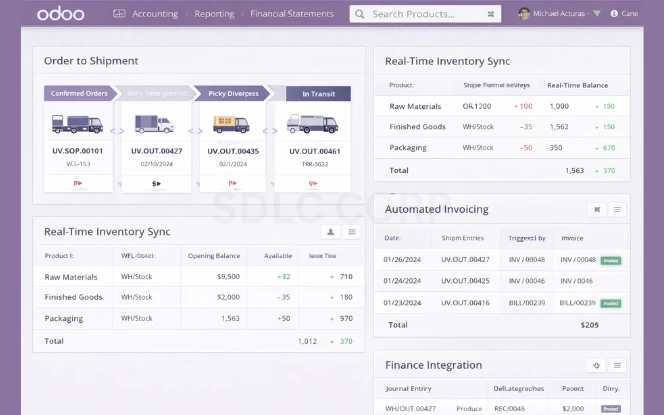
Task: Click the Posted badge beside $2,000
Action: (611, 409)
